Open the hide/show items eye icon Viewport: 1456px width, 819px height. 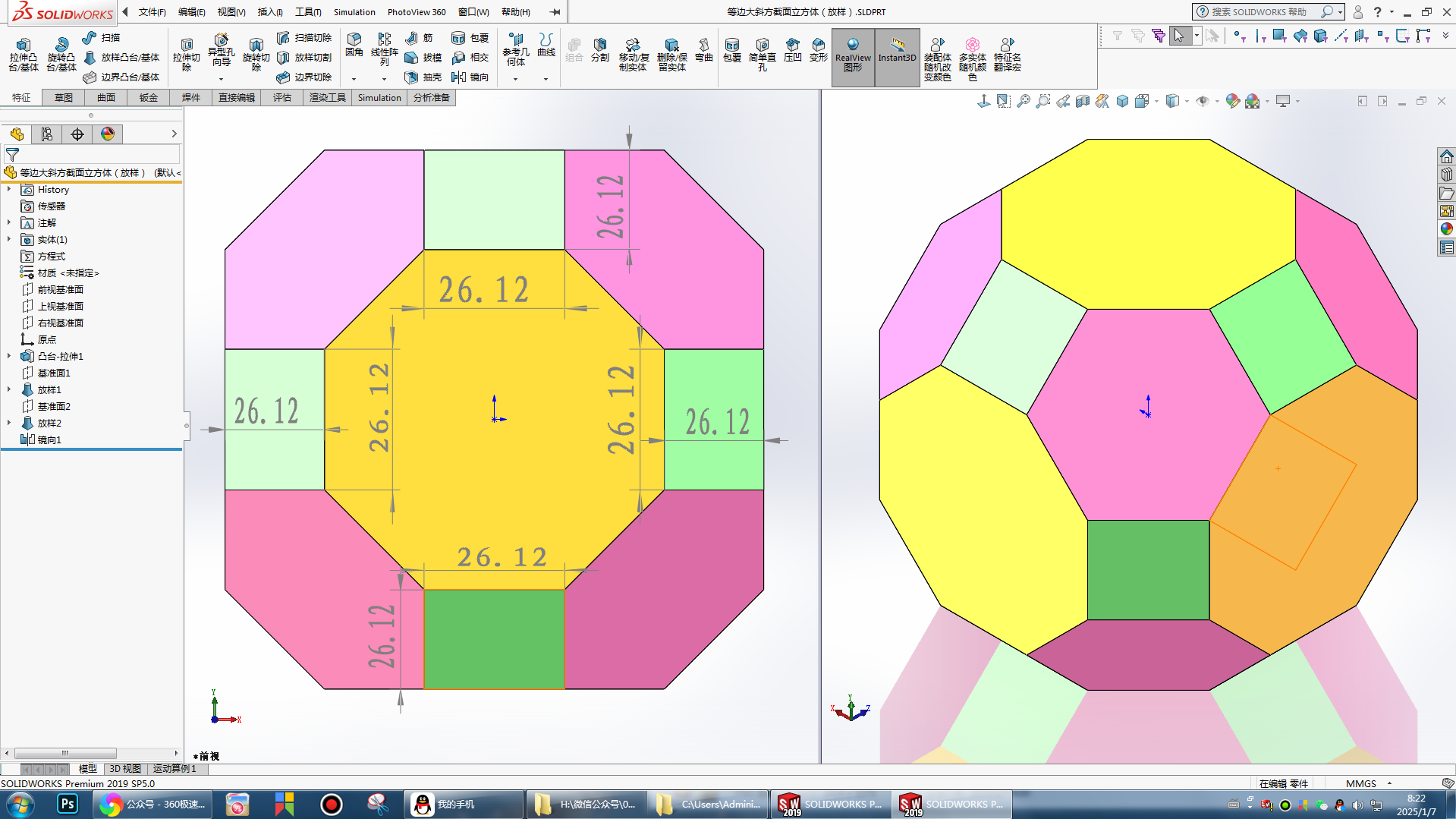pos(1203,101)
